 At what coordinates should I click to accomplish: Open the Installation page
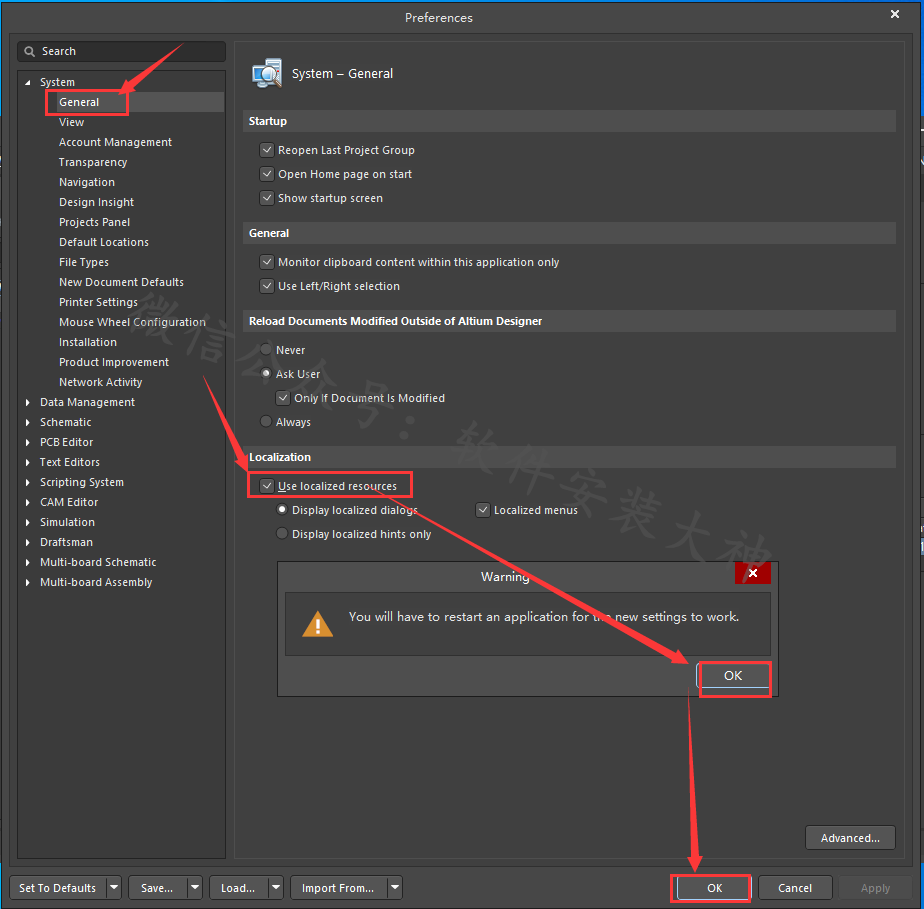point(88,343)
